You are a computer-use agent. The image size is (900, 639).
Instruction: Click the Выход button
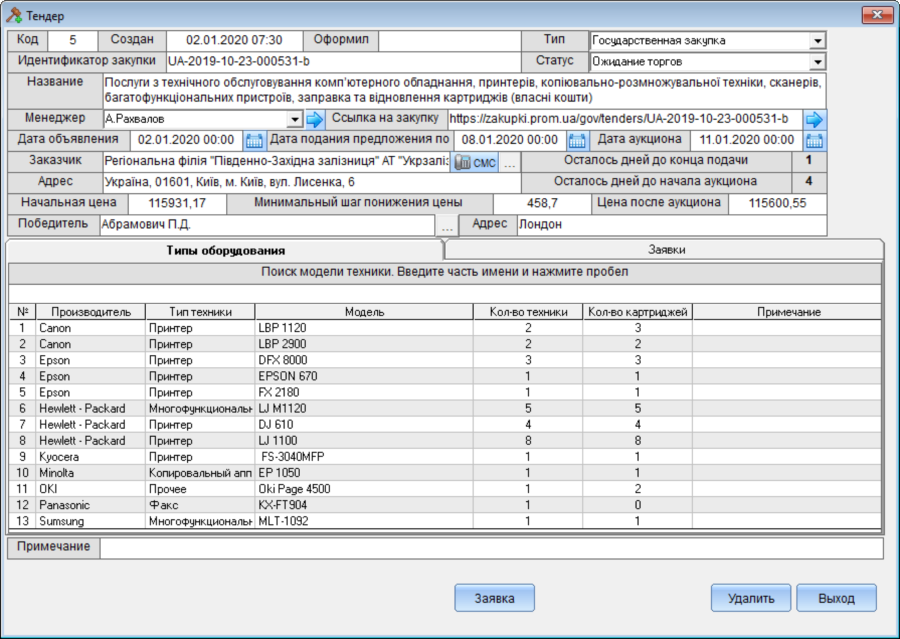coord(836,598)
